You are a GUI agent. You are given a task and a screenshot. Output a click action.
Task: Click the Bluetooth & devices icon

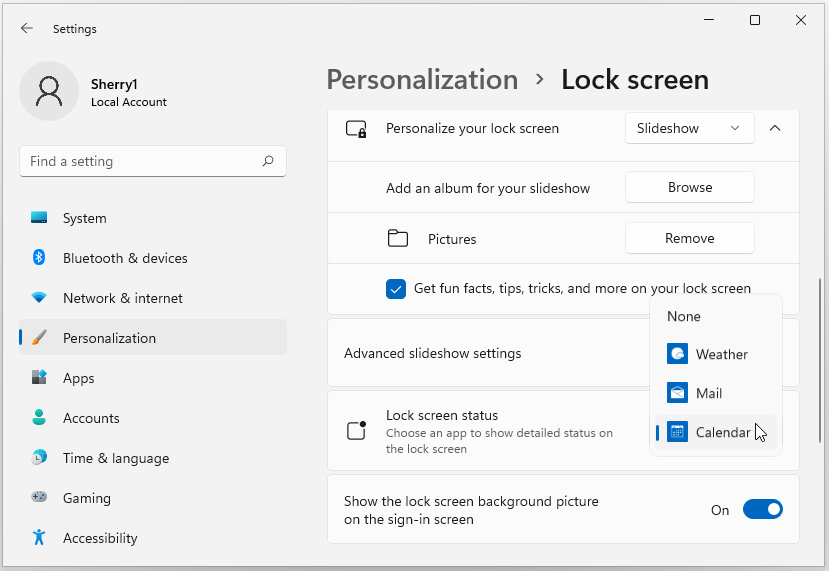(x=39, y=258)
